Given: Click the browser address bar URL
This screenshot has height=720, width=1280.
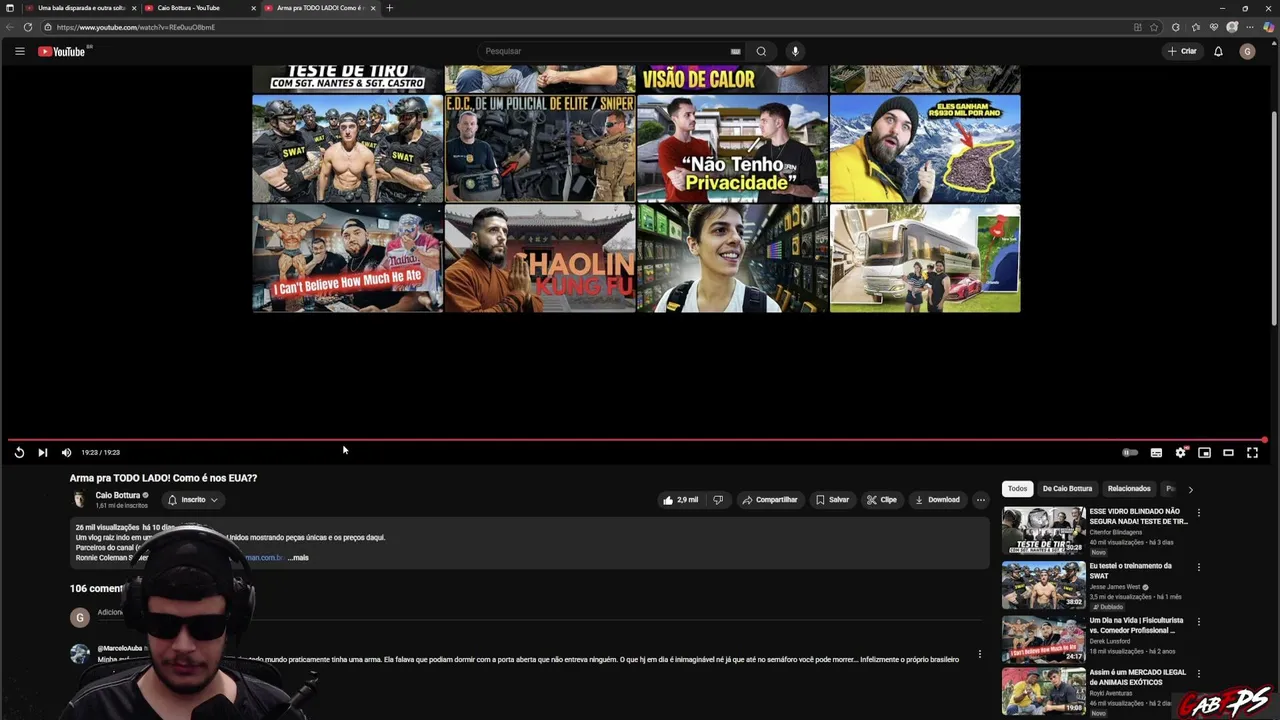Looking at the screenshot, I should [x=136, y=27].
